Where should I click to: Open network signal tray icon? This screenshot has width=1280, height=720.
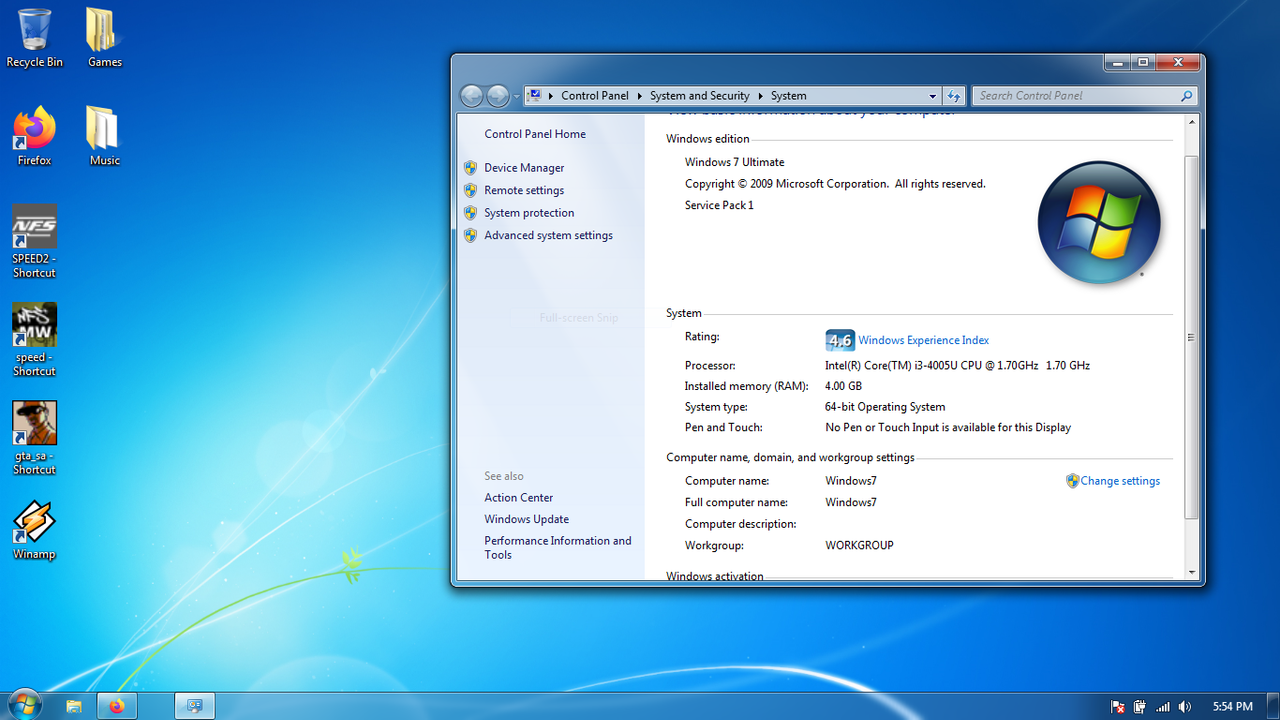click(1162, 707)
